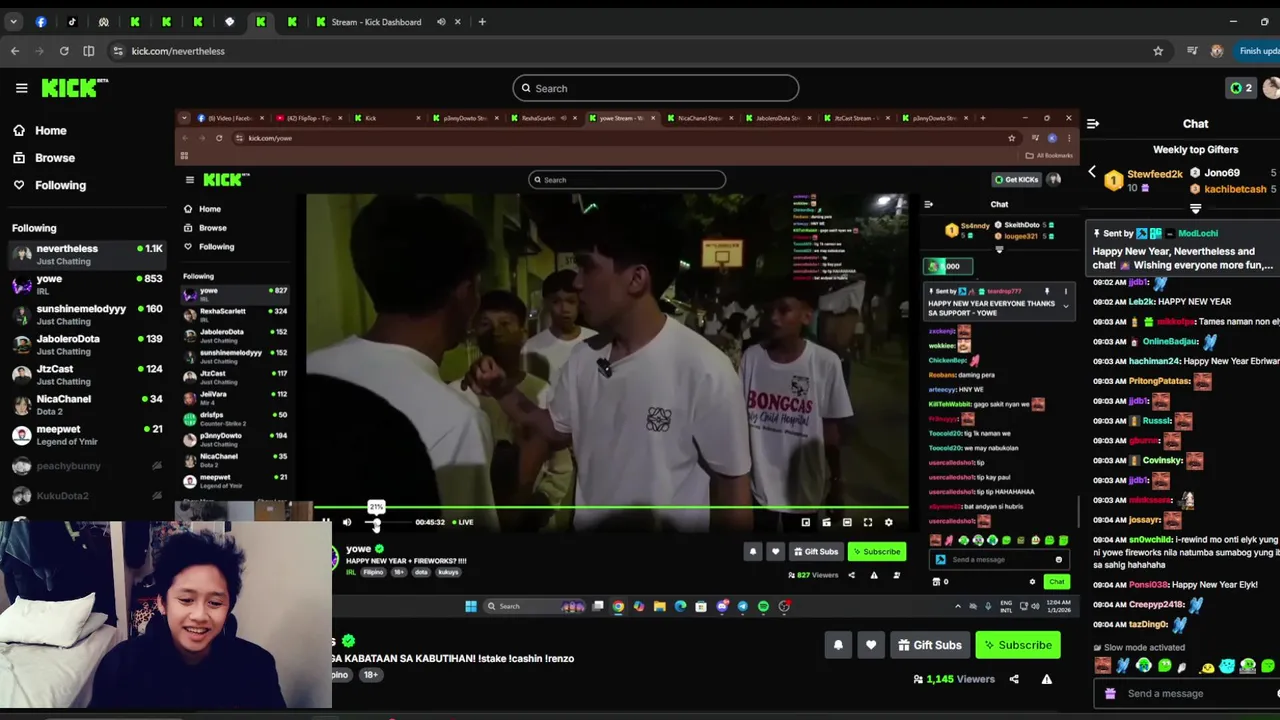The width and height of the screenshot is (1280, 720).
Task: Jump to LIVE in the inner player
Action: pyautogui.click(x=463, y=522)
